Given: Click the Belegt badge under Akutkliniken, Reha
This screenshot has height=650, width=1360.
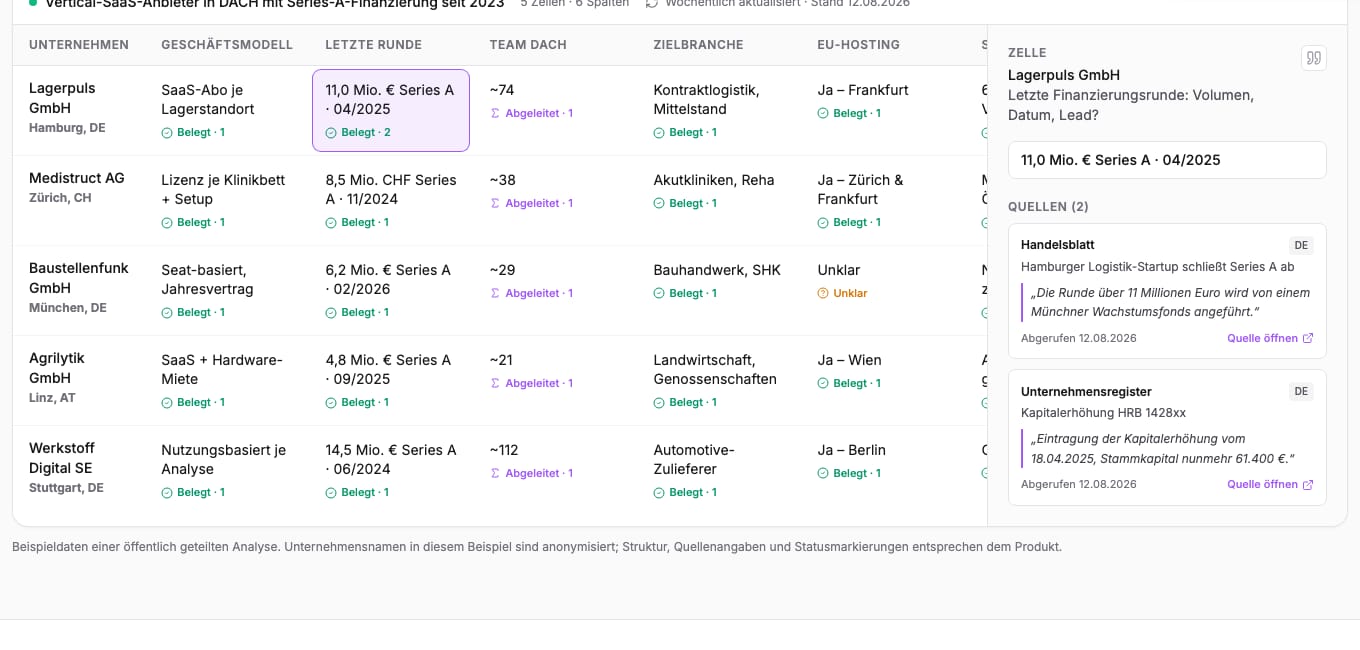Looking at the screenshot, I should click(685, 203).
